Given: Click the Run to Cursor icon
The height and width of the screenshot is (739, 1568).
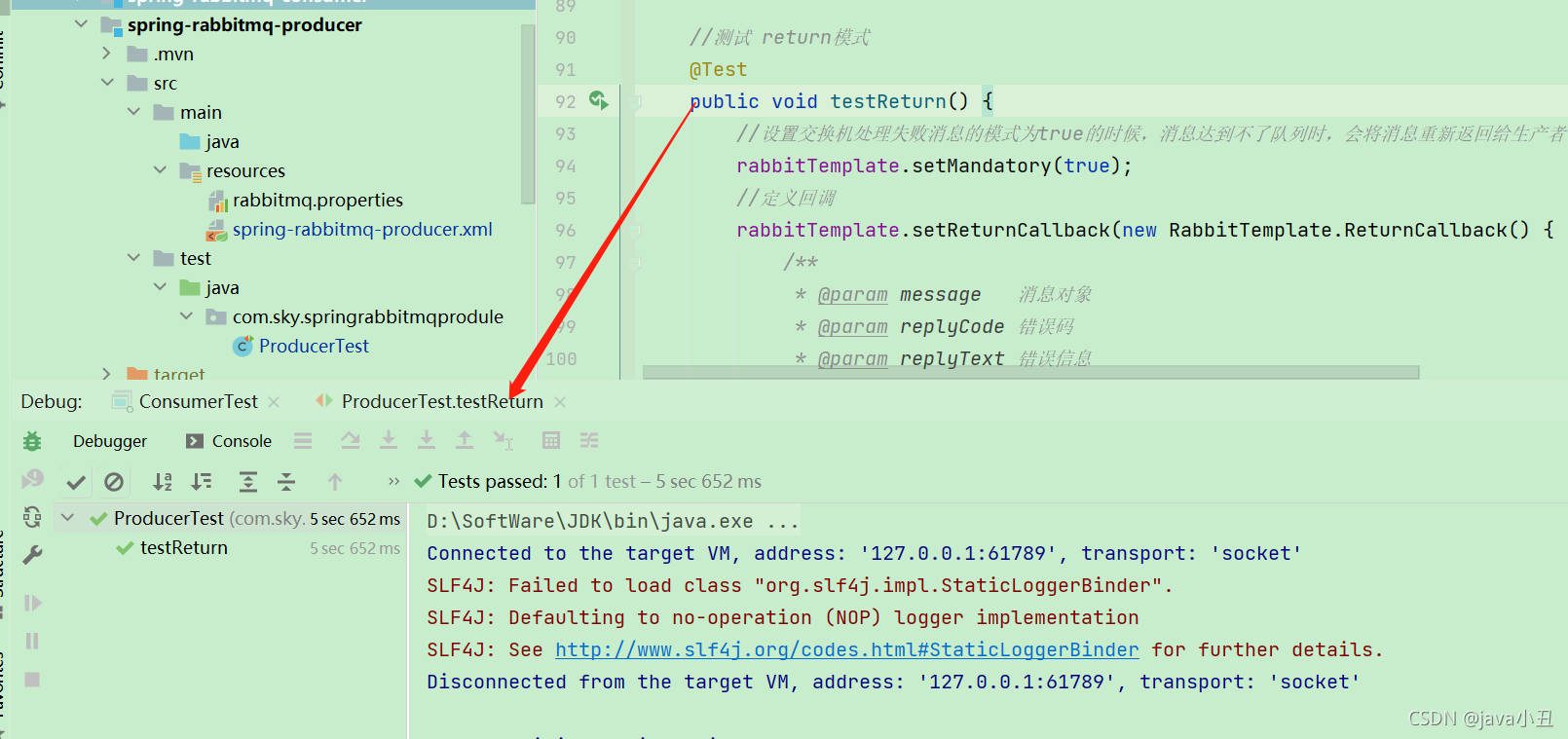Looking at the screenshot, I should point(503,441).
